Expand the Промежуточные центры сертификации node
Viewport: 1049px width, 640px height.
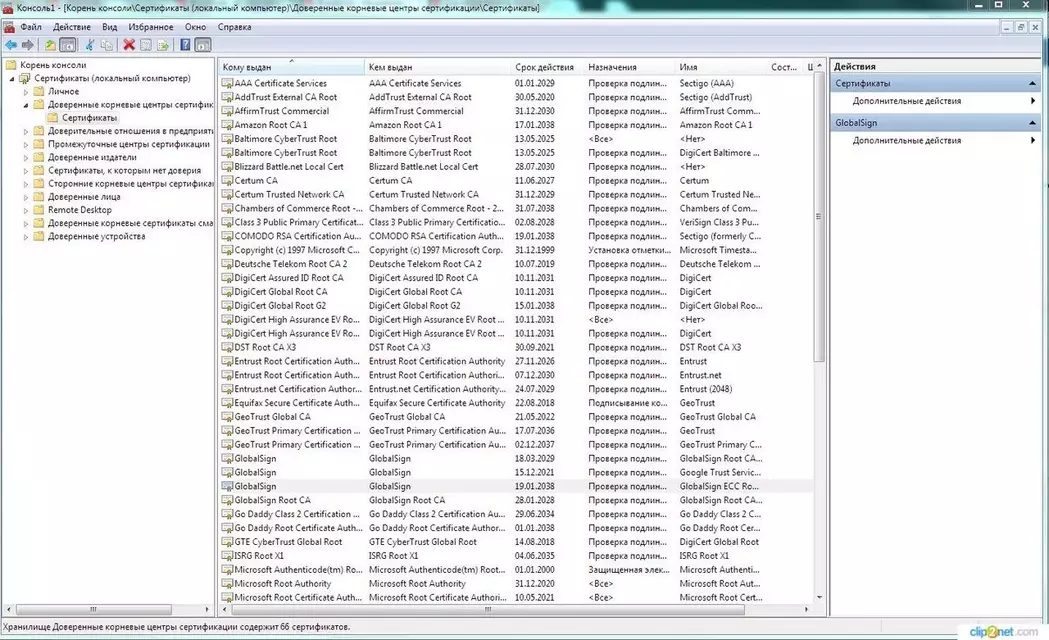pyautogui.click(x=26, y=144)
